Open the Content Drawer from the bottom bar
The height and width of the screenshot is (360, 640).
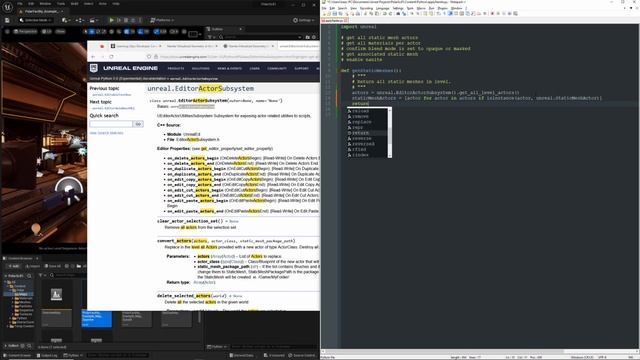pos(18,356)
